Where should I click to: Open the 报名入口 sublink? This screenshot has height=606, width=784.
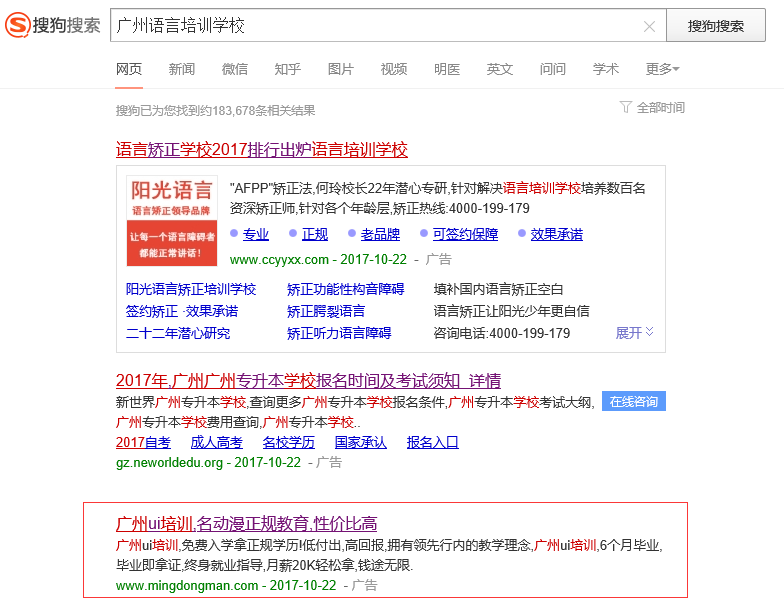coord(432,442)
